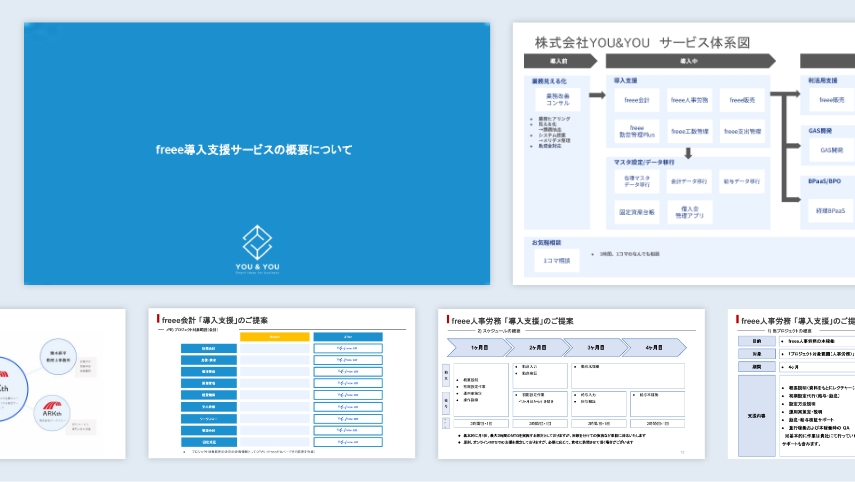Viewport: 855px width, 482px height.
Task: Select the 1コマ相談 box
Action: (557, 261)
